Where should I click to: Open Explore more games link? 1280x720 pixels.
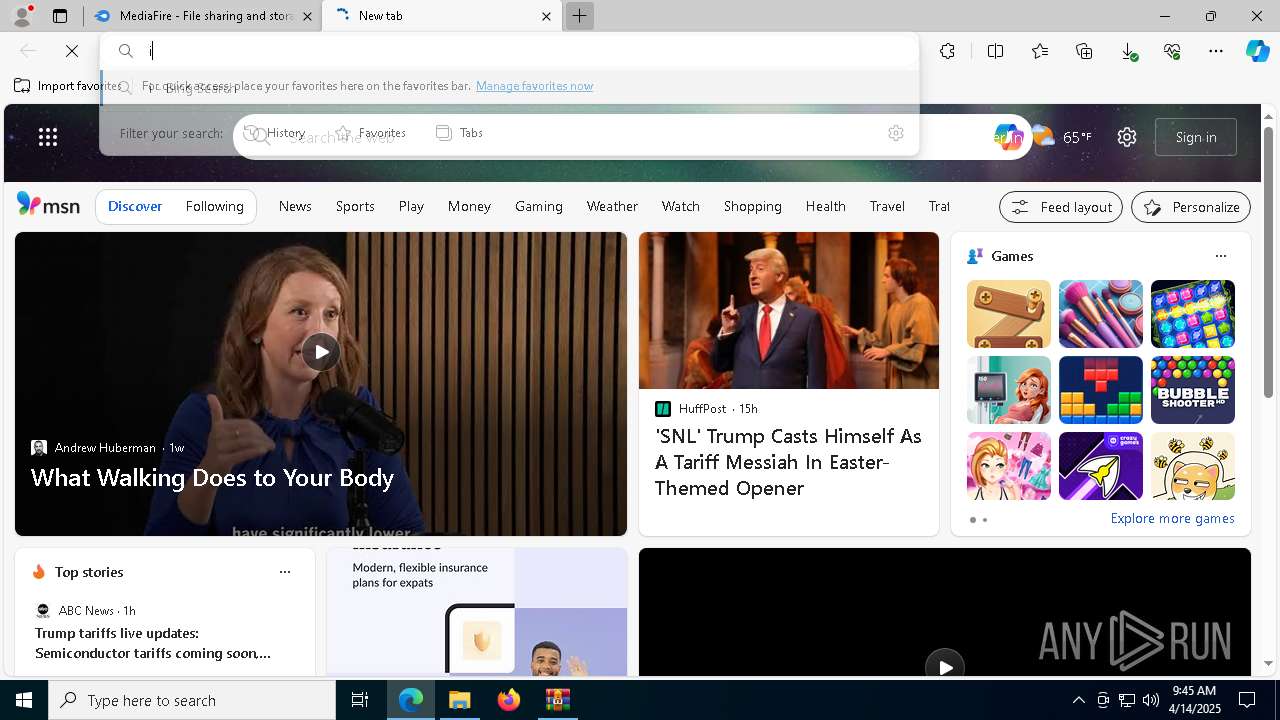tap(1172, 519)
